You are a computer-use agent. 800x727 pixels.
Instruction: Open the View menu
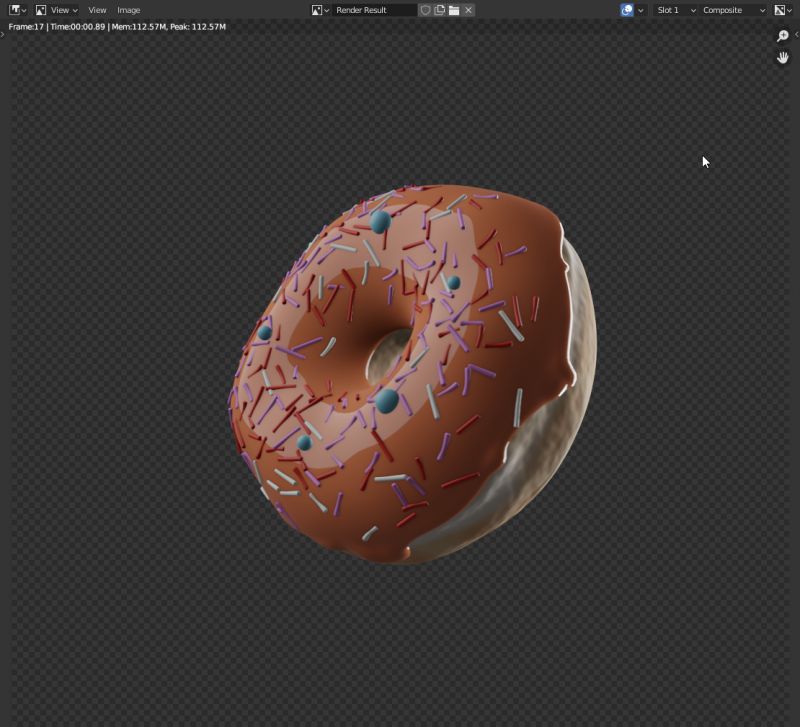(96, 10)
